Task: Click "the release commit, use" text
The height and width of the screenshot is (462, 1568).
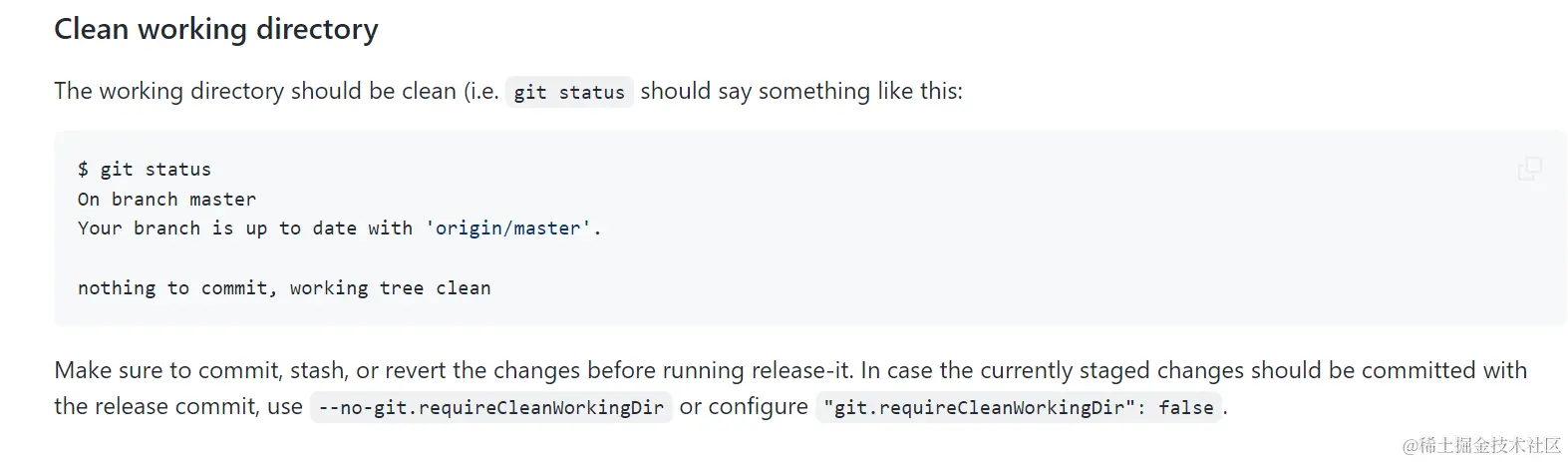Action: [x=178, y=406]
